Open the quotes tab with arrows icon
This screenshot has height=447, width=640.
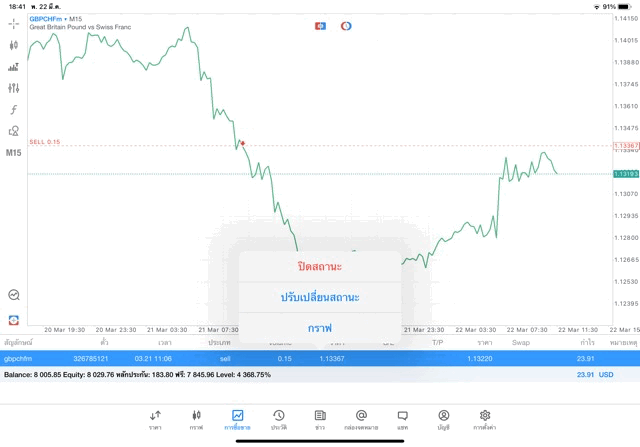(155, 420)
